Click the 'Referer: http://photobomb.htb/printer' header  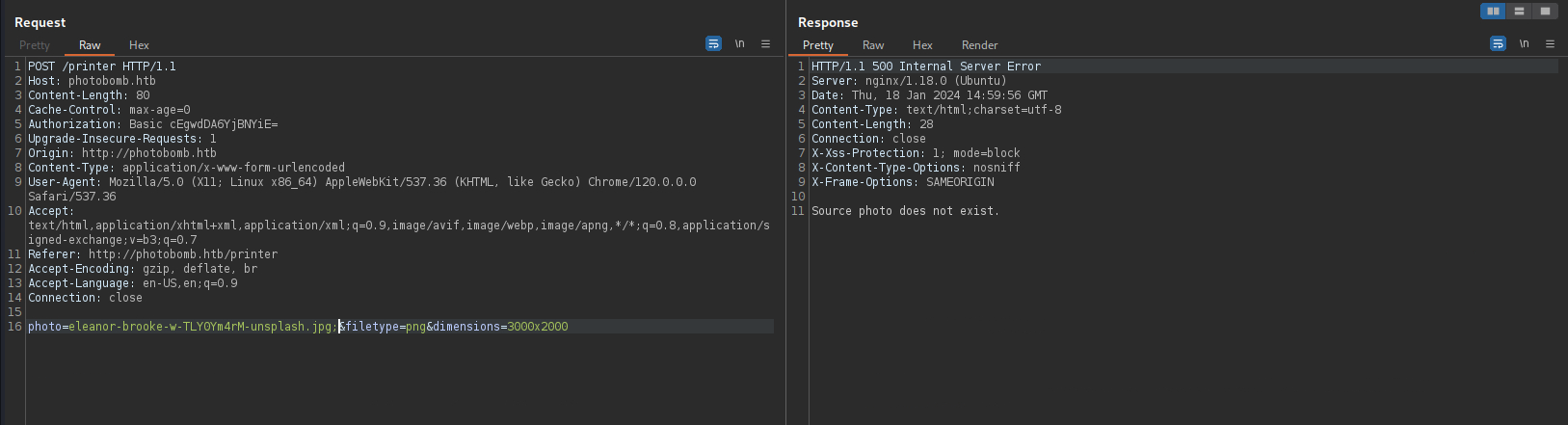[152, 254]
